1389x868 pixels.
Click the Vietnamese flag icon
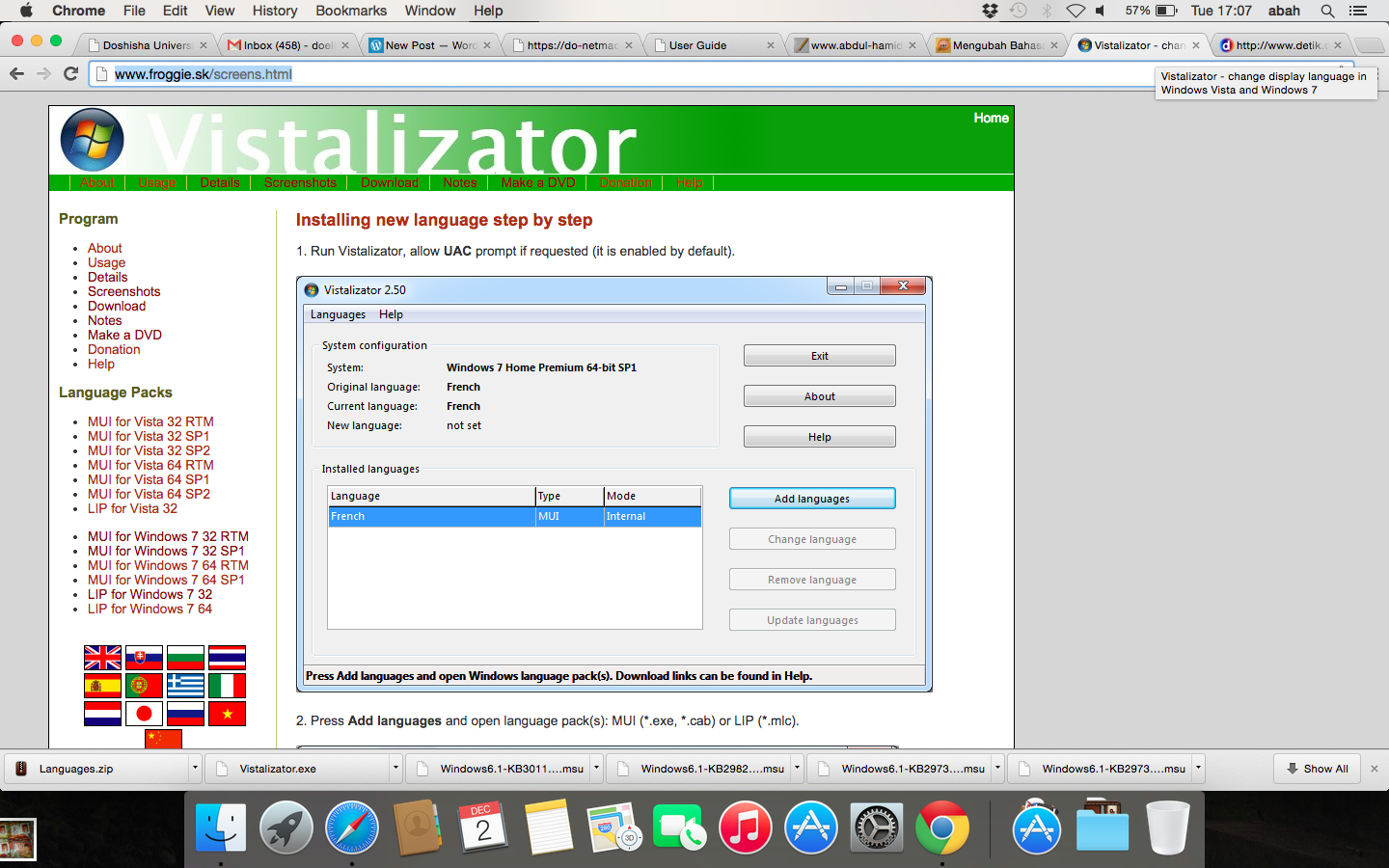coord(227,714)
